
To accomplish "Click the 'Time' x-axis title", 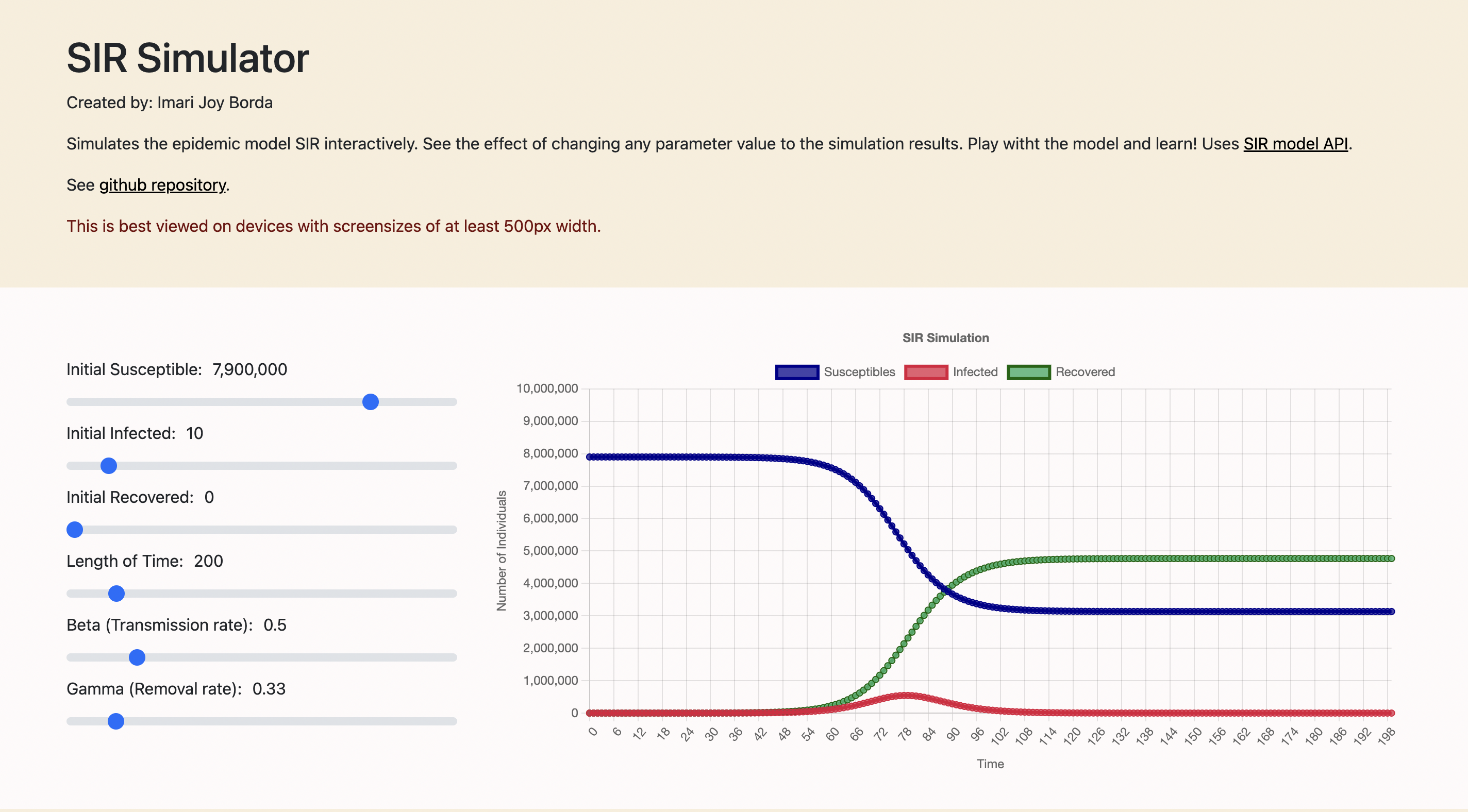I will click(990, 764).
